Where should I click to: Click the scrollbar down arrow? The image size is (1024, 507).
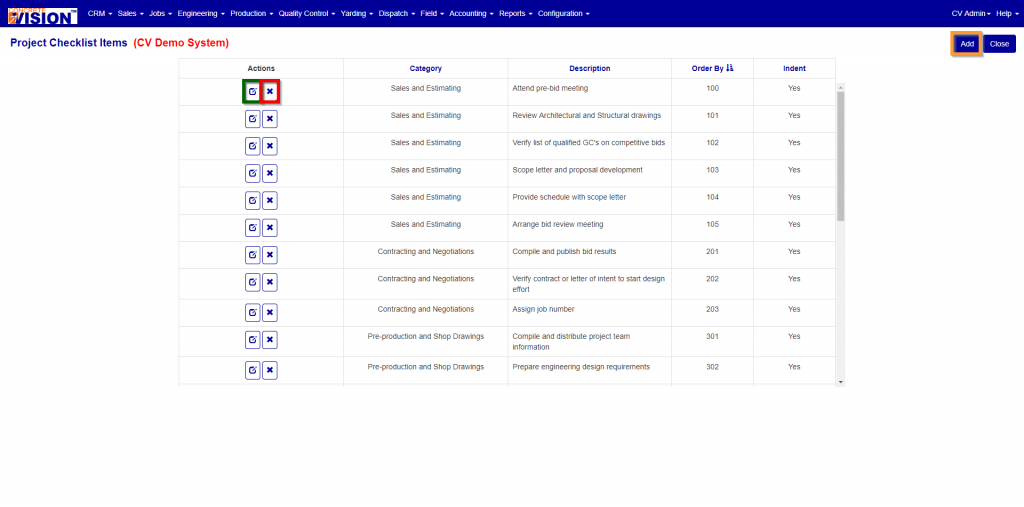pos(840,382)
